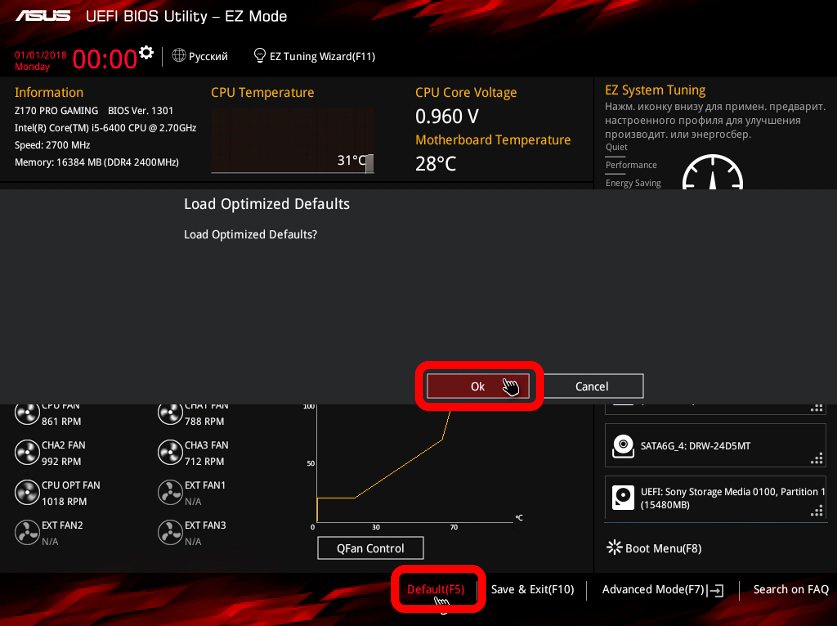The image size is (837, 626).
Task: Select boot entry UEFI: Sony Storage Media 0100
Action: [715, 498]
